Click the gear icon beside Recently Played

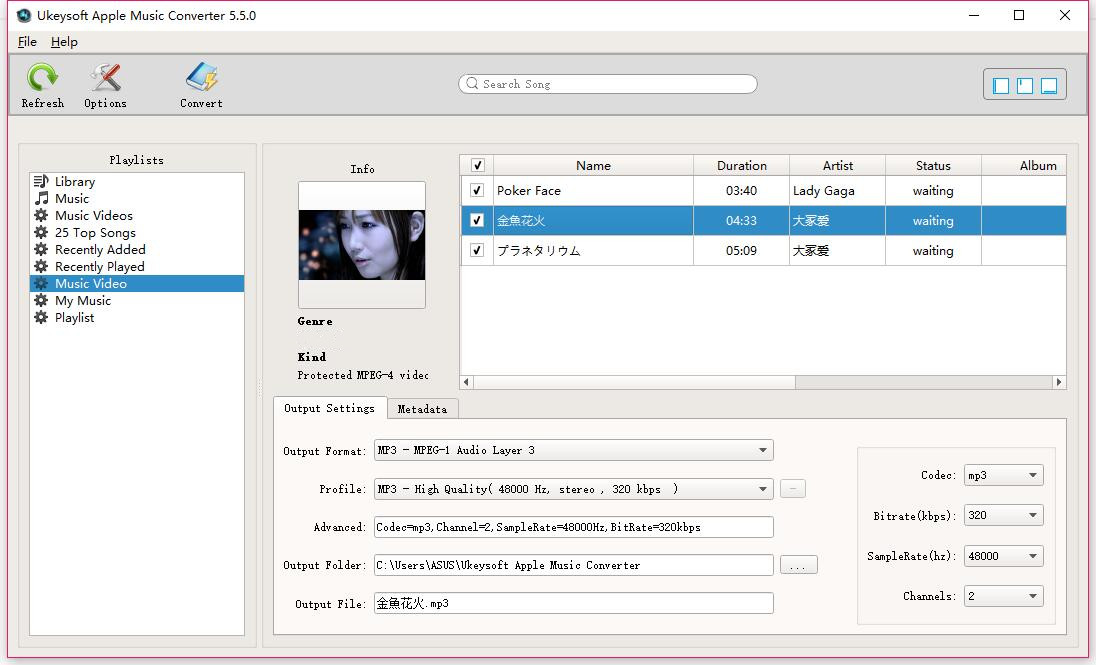click(x=41, y=266)
